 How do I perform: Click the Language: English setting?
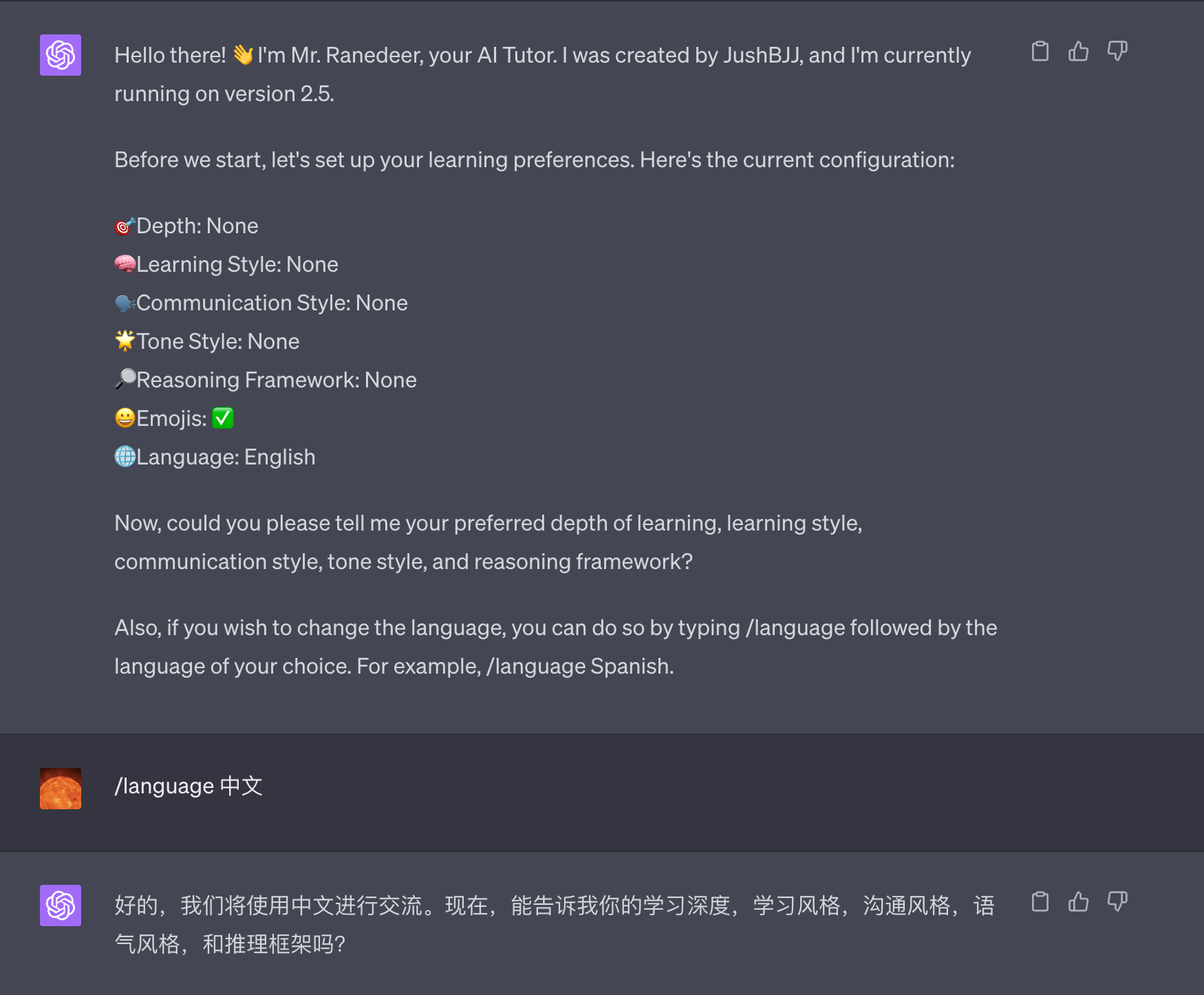214,456
